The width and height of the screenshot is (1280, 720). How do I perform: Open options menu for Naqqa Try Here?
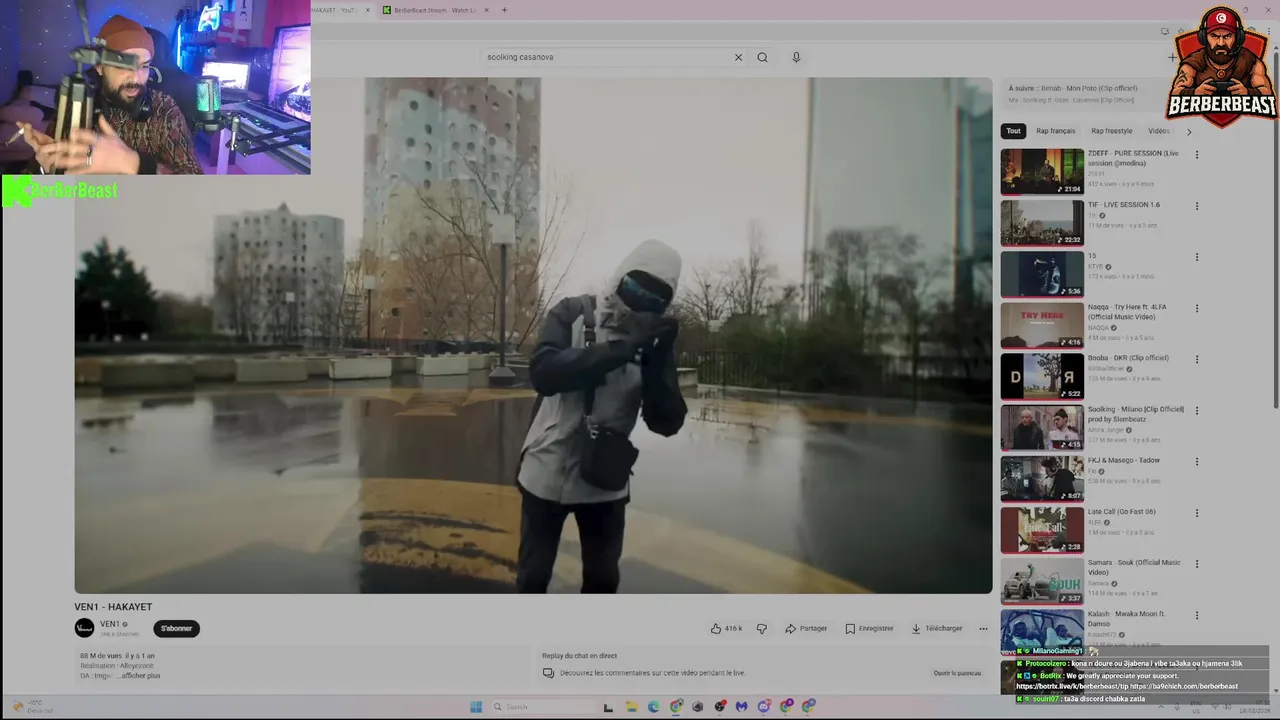(1196, 308)
